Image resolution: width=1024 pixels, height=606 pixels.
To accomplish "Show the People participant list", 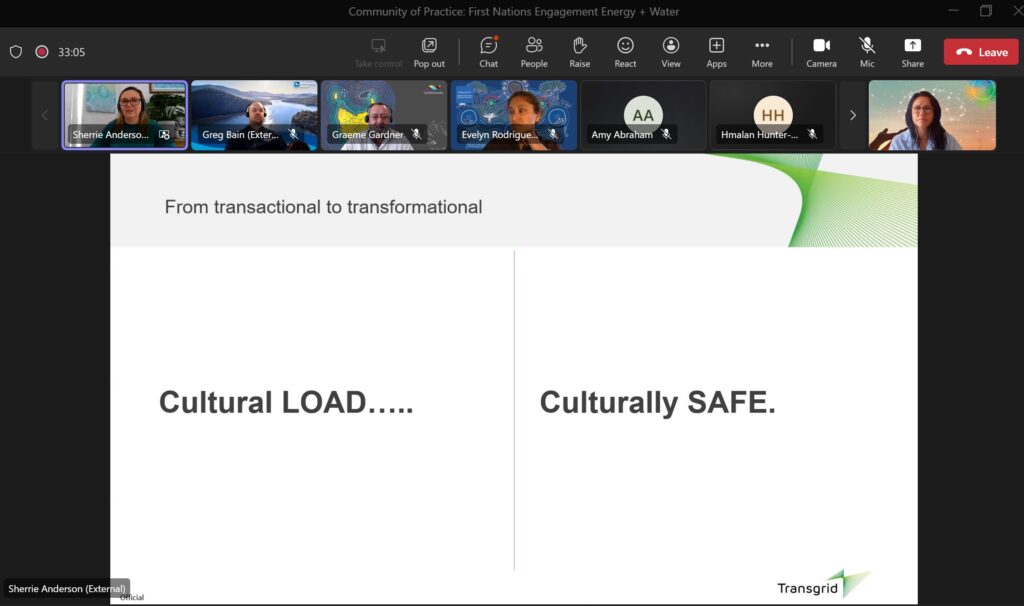I will coord(534,52).
